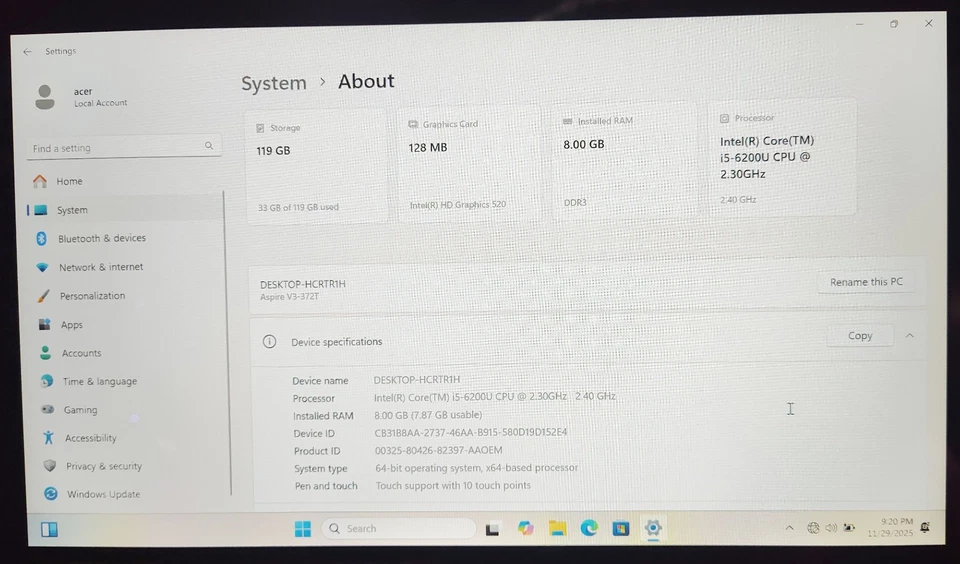Open the Windows Start menu
The width and height of the screenshot is (960, 564).
tap(302, 528)
